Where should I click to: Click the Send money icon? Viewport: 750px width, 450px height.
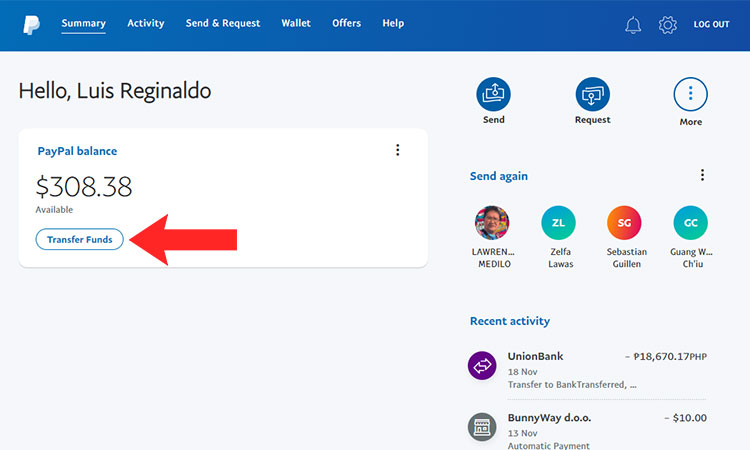tap(493, 94)
